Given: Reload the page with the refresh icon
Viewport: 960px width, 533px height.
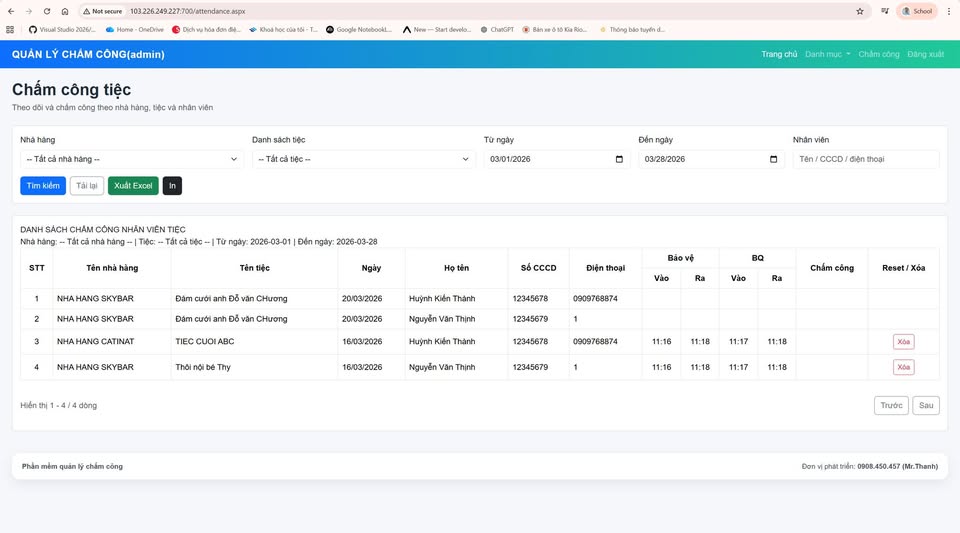Looking at the screenshot, I should tap(46, 11).
